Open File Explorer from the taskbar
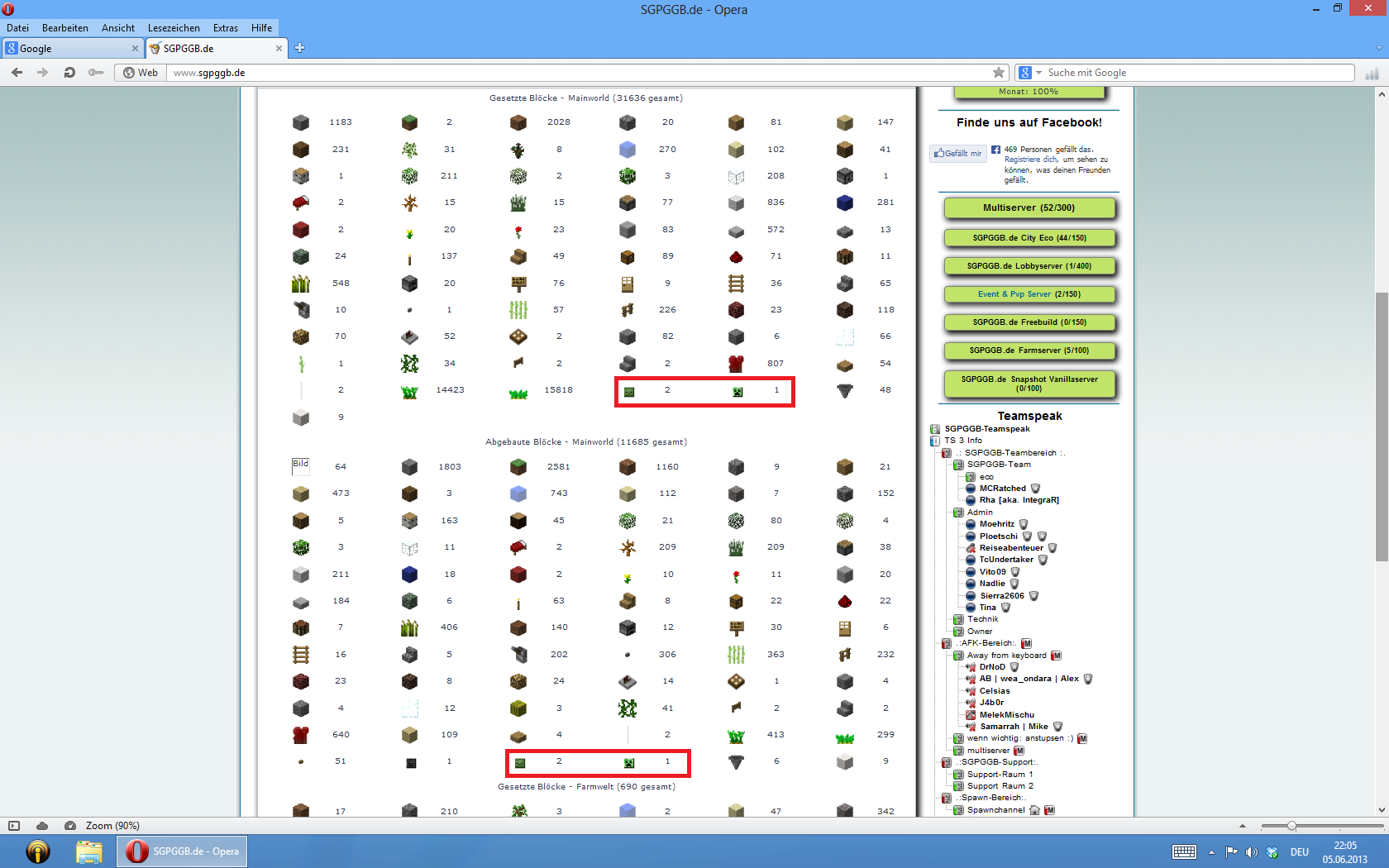The width and height of the screenshot is (1389, 868). coord(88,851)
